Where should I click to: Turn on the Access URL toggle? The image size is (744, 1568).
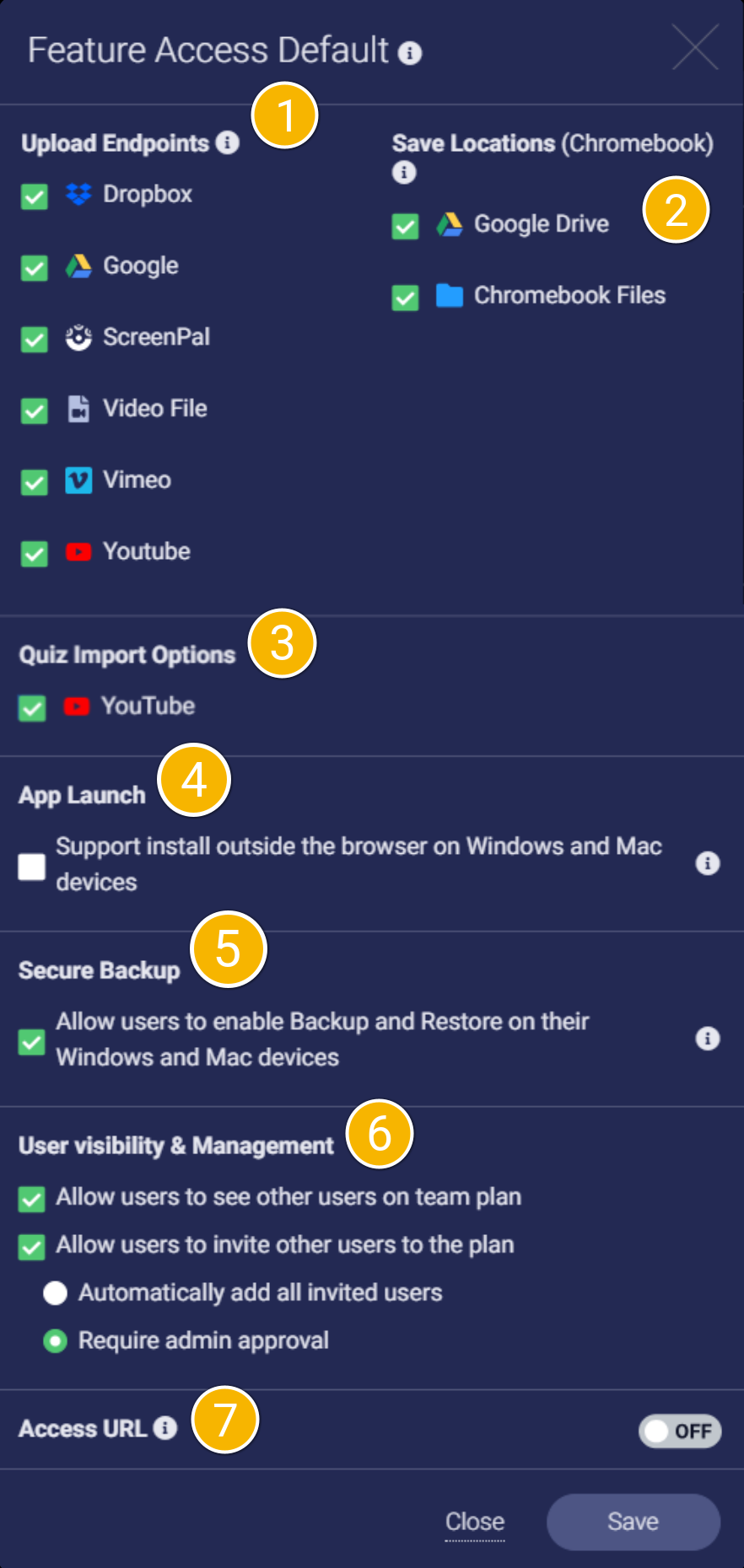[x=680, y=1431]
